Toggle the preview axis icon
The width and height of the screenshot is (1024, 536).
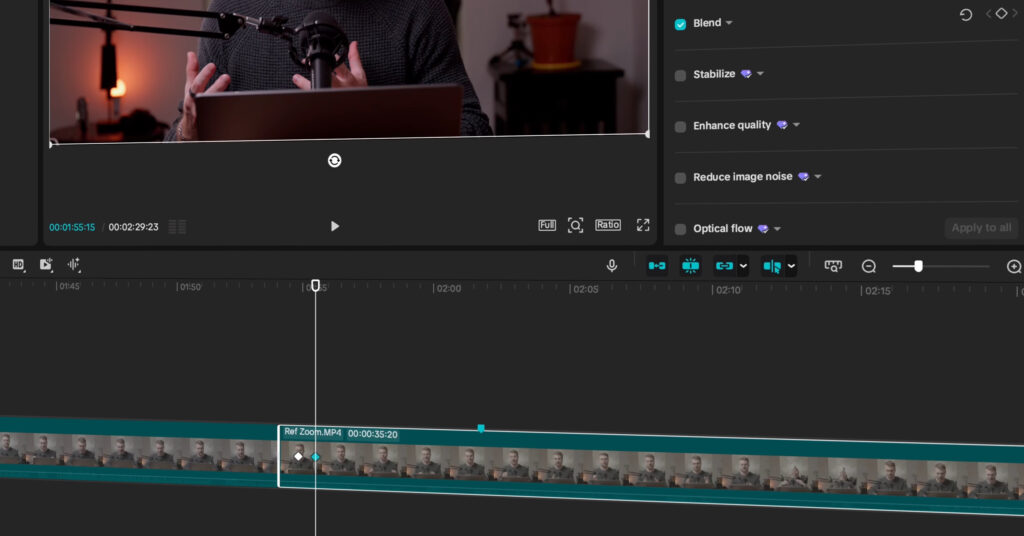coord(772,266)
